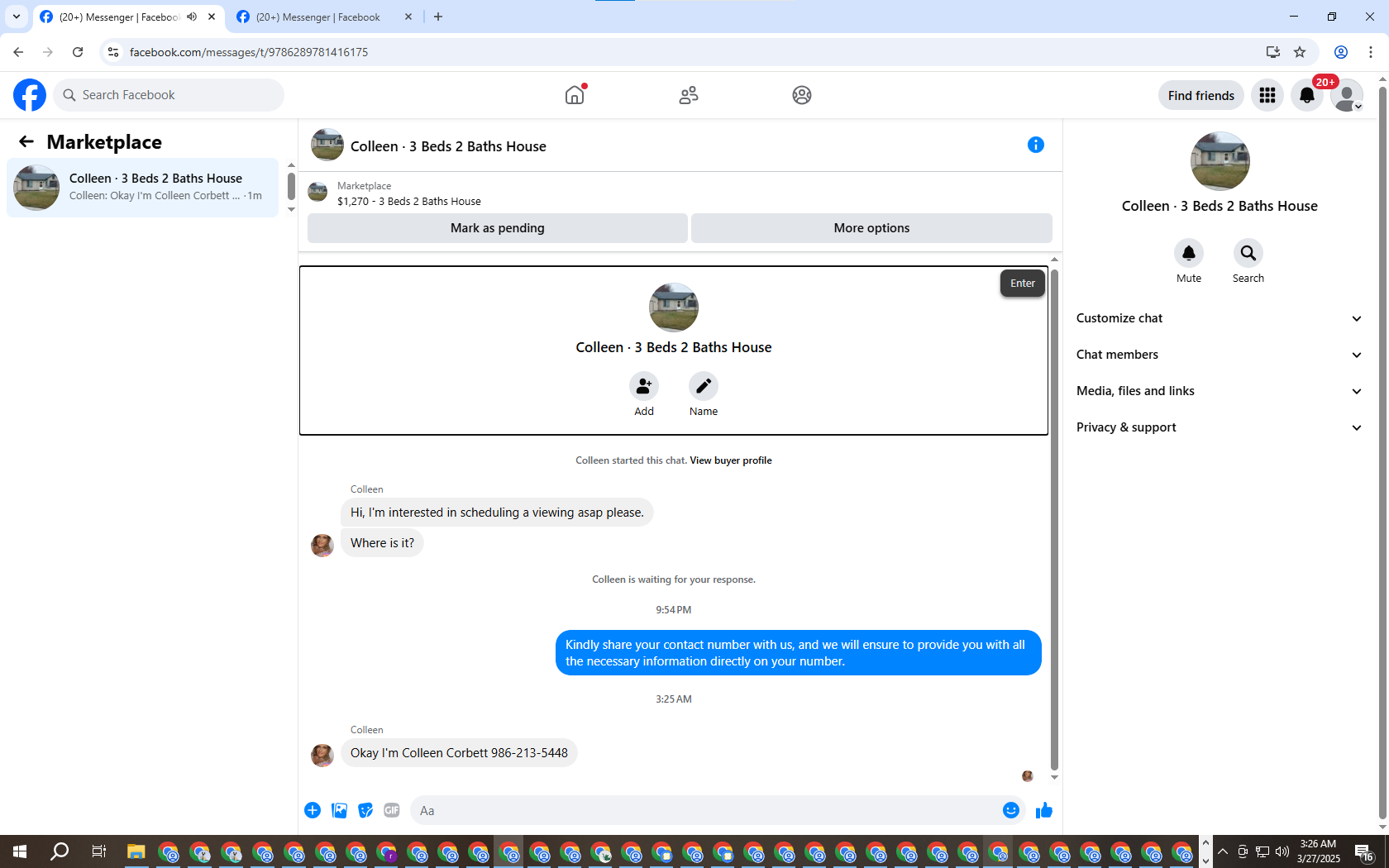The height and width of the screenshot is (868, 1389).
Task: Expand Media, files and links section
Action: [1220, 391]
